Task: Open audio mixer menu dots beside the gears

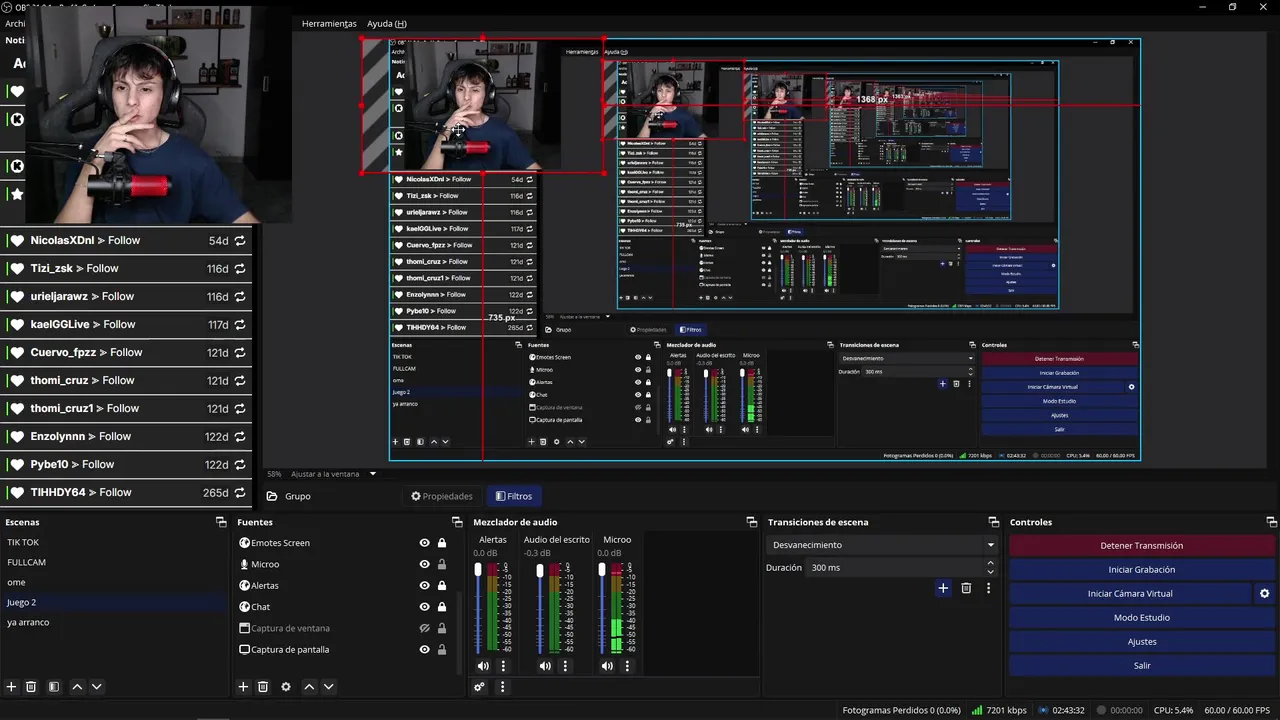Action: (503, 687)
